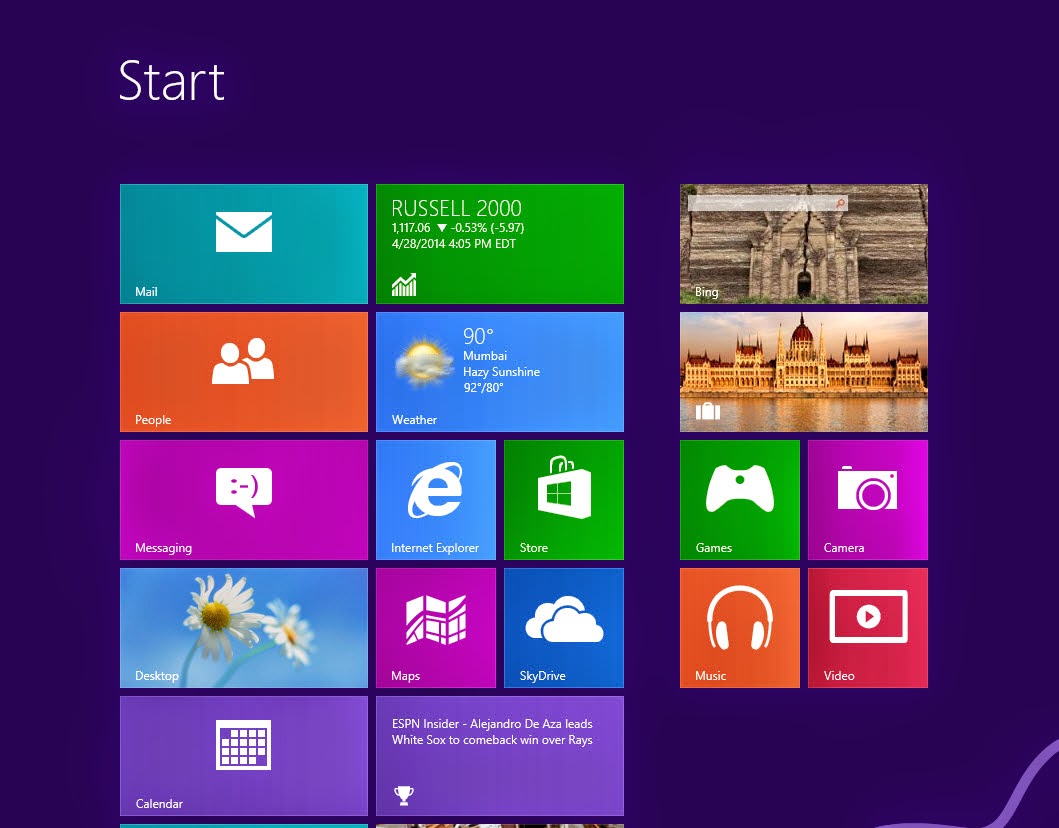The width and height of the screenshot is (1059, 828).
Task: Open the SkyDrive tile
Action: [x=564, y=627]
